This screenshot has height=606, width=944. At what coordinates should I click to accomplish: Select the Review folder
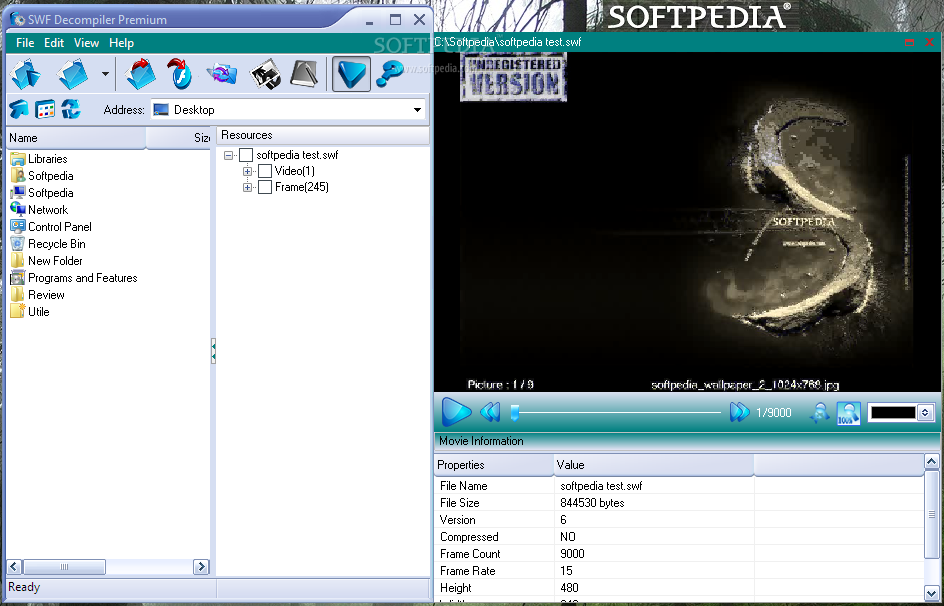(x=37, y=295)
